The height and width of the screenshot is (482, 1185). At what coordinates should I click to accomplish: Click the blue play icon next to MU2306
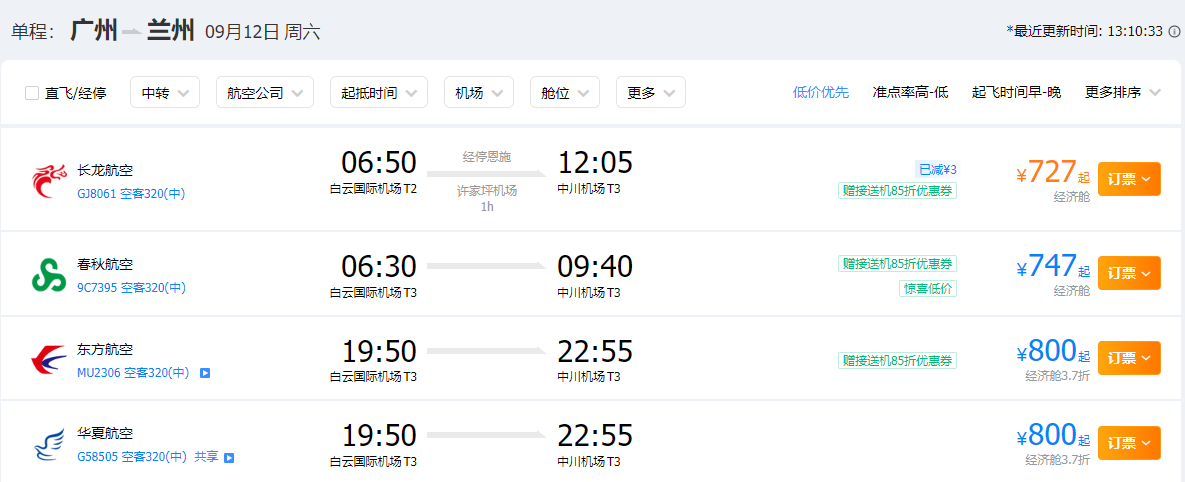tap(205, 372)
